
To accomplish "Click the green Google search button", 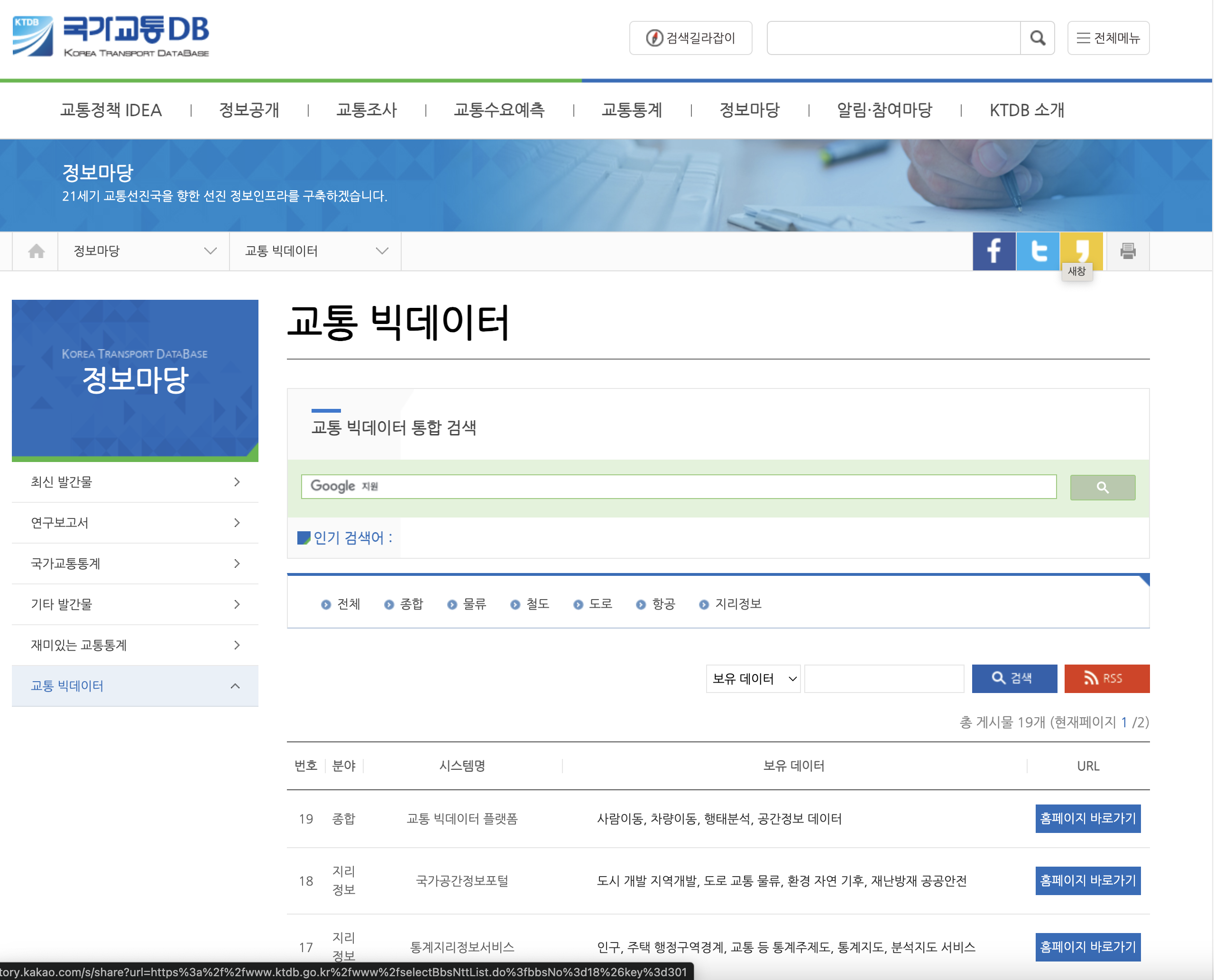I will pos(1102,487).
